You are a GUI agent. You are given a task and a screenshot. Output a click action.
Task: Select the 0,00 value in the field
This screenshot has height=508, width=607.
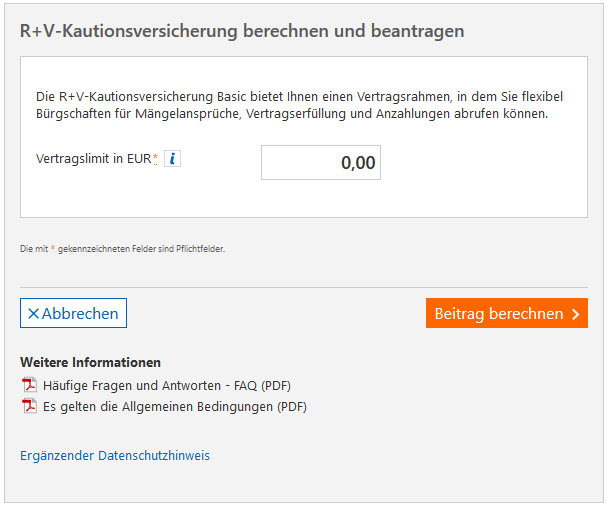pos(357,163)
